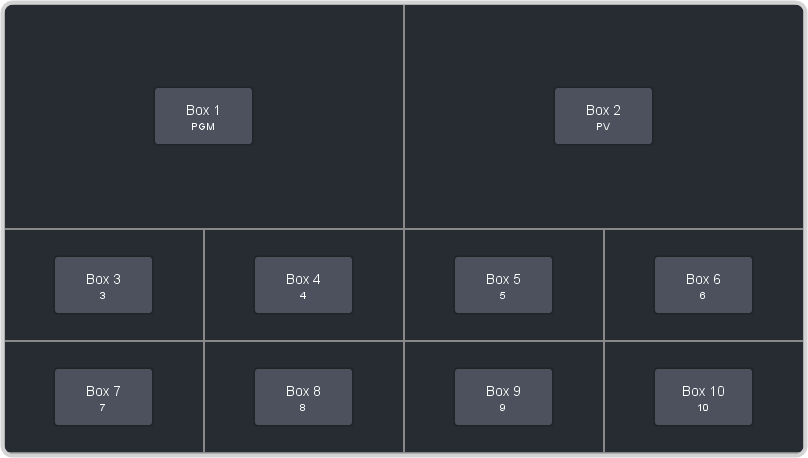The image size is (808, 458).
Task: Click horizontal divider between Box 6 and Box 10
Action: [703, 341]
